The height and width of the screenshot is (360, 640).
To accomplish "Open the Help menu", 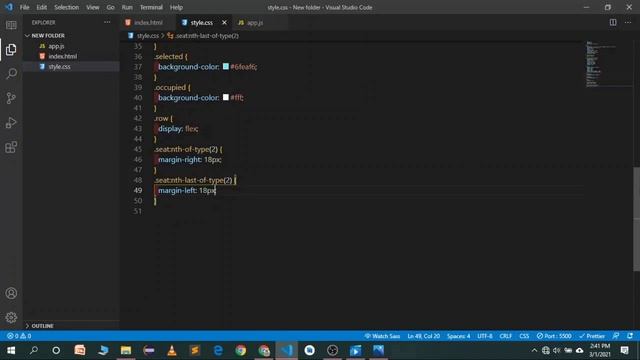I will point(176,7).
